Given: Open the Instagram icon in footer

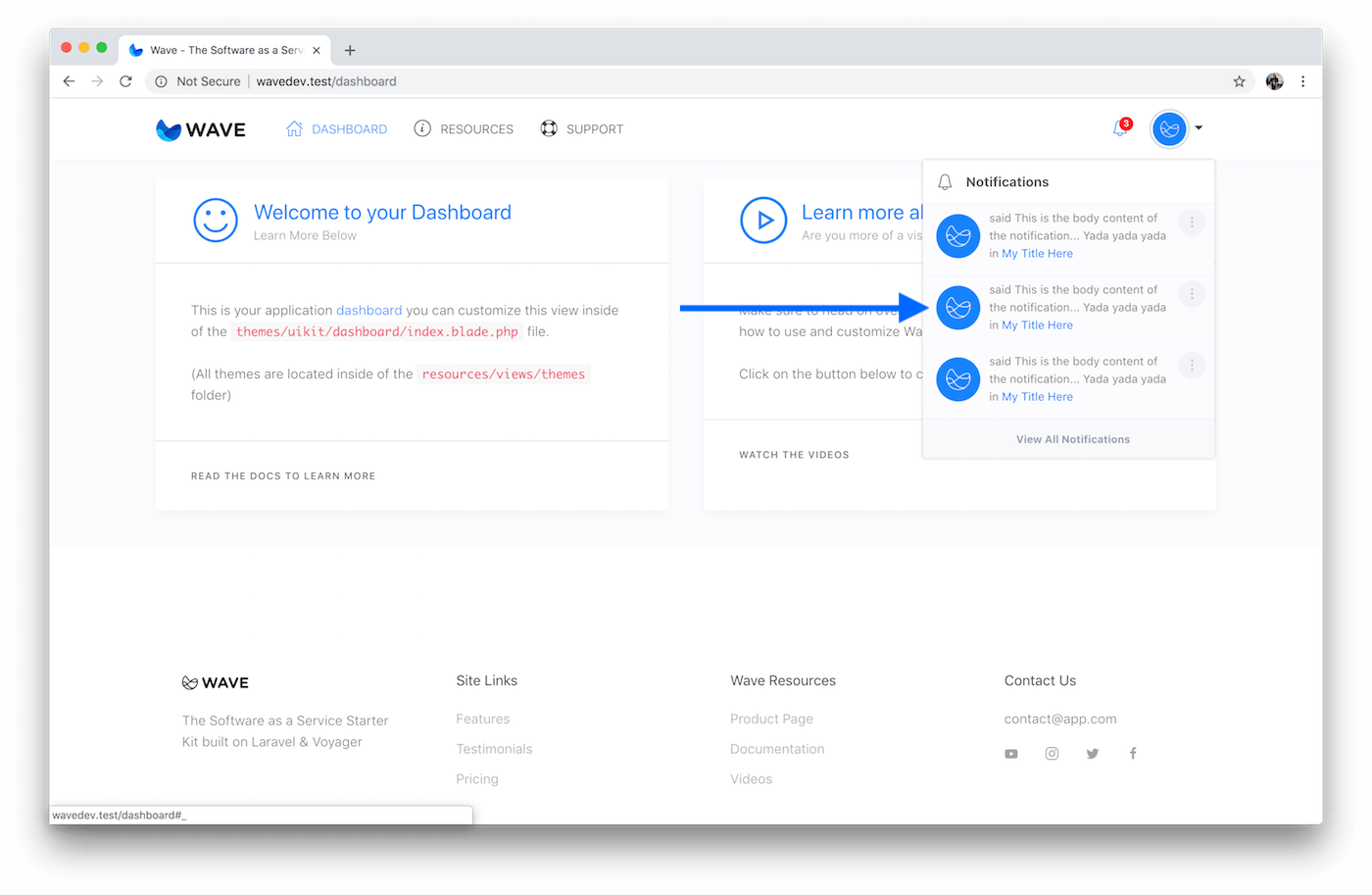Looking at the screenshot, I should tap(1052, 754).
